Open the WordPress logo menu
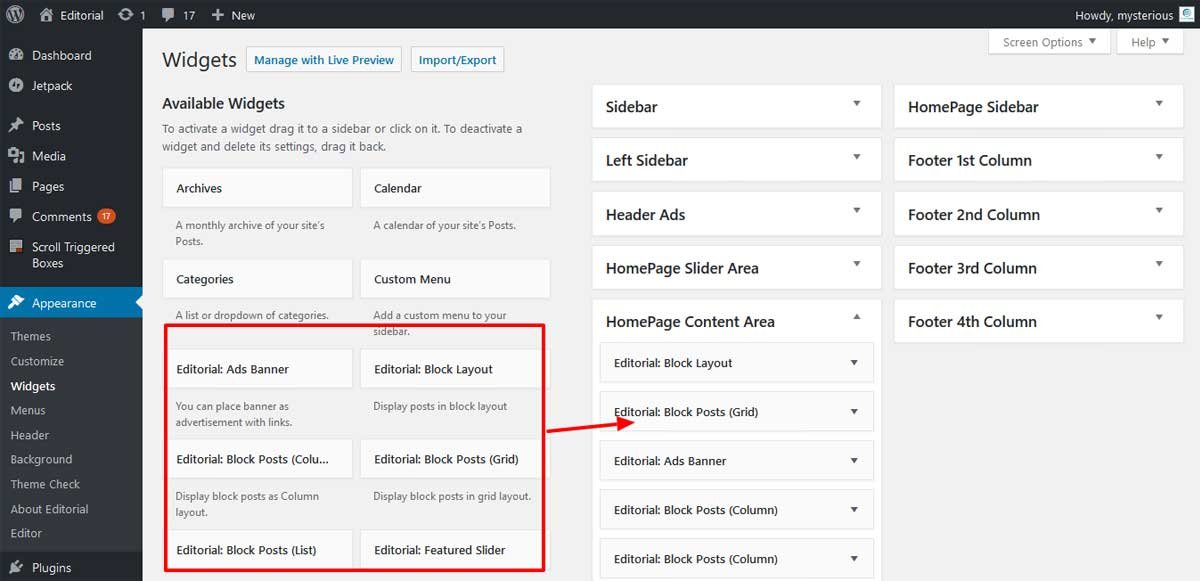 pos(15,15)
